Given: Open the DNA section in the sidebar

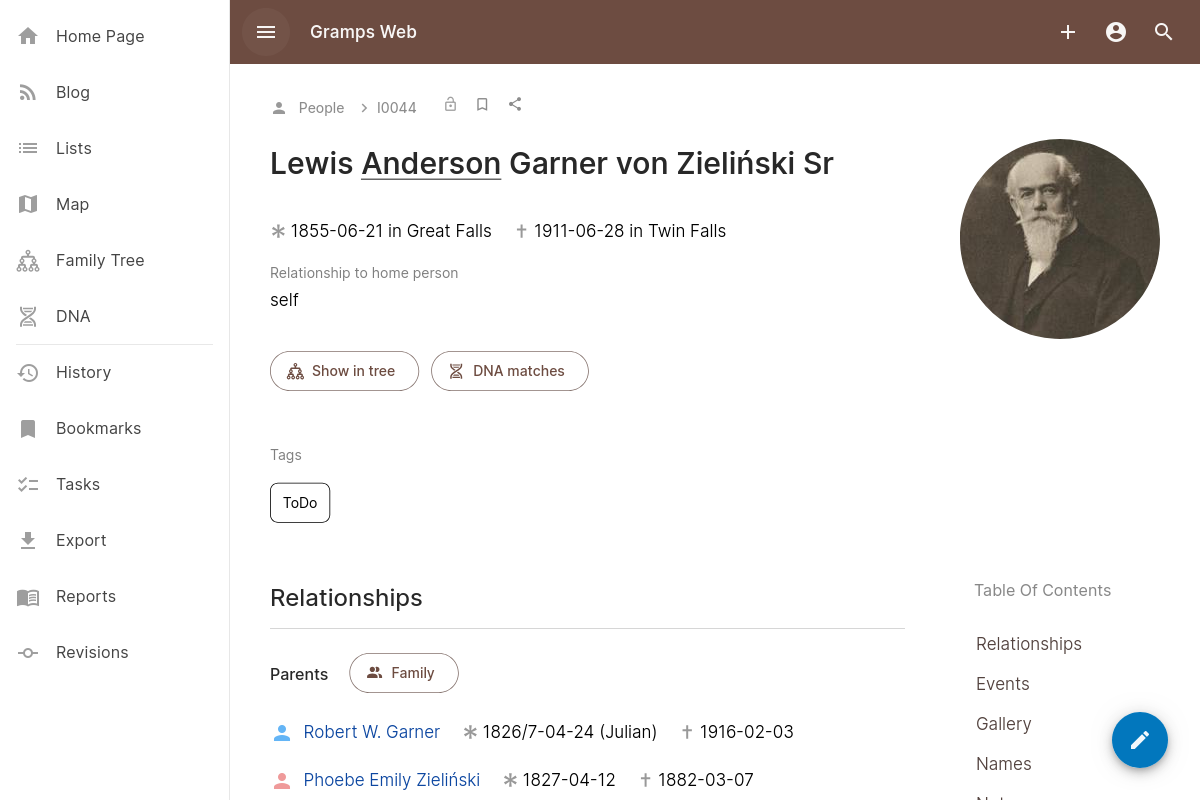Looking at the screenshot, I should pos(73,316).
